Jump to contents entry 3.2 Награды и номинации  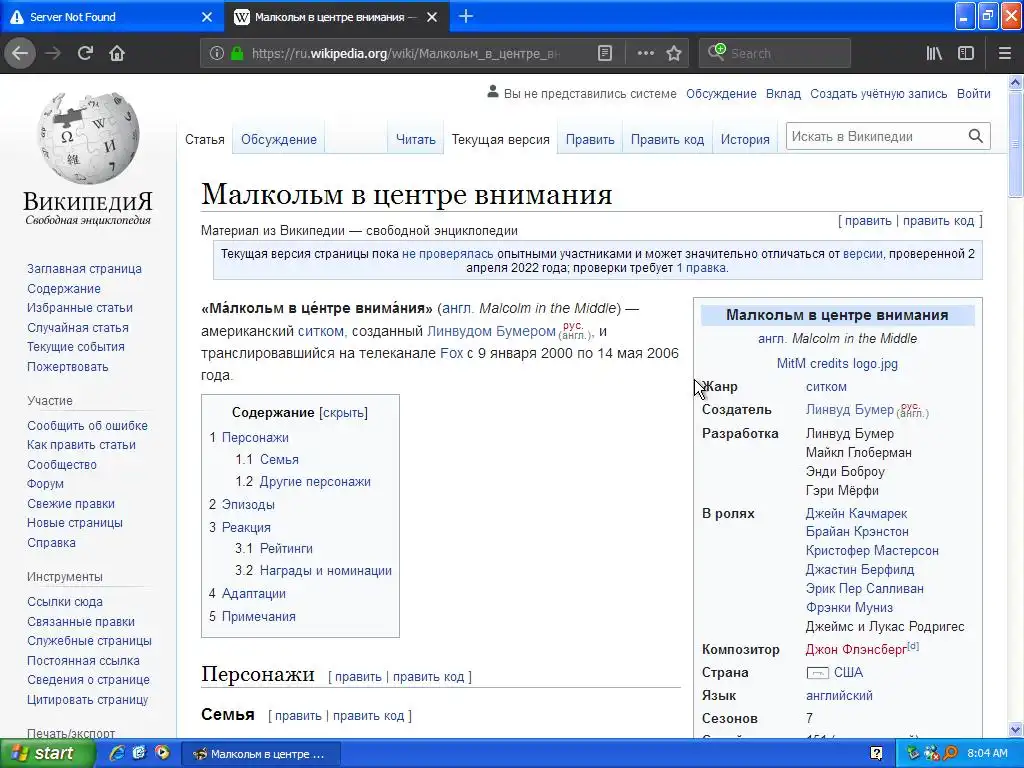313,570
